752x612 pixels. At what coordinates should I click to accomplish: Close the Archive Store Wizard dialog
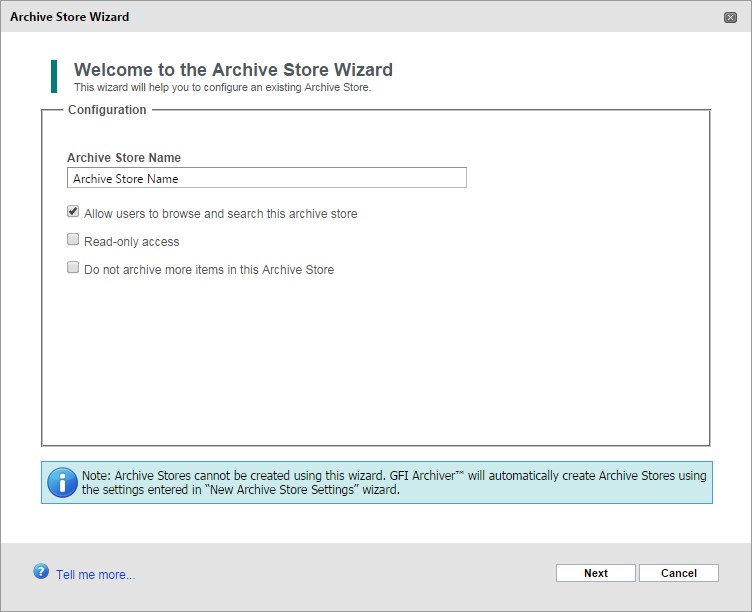coord(730,18)
